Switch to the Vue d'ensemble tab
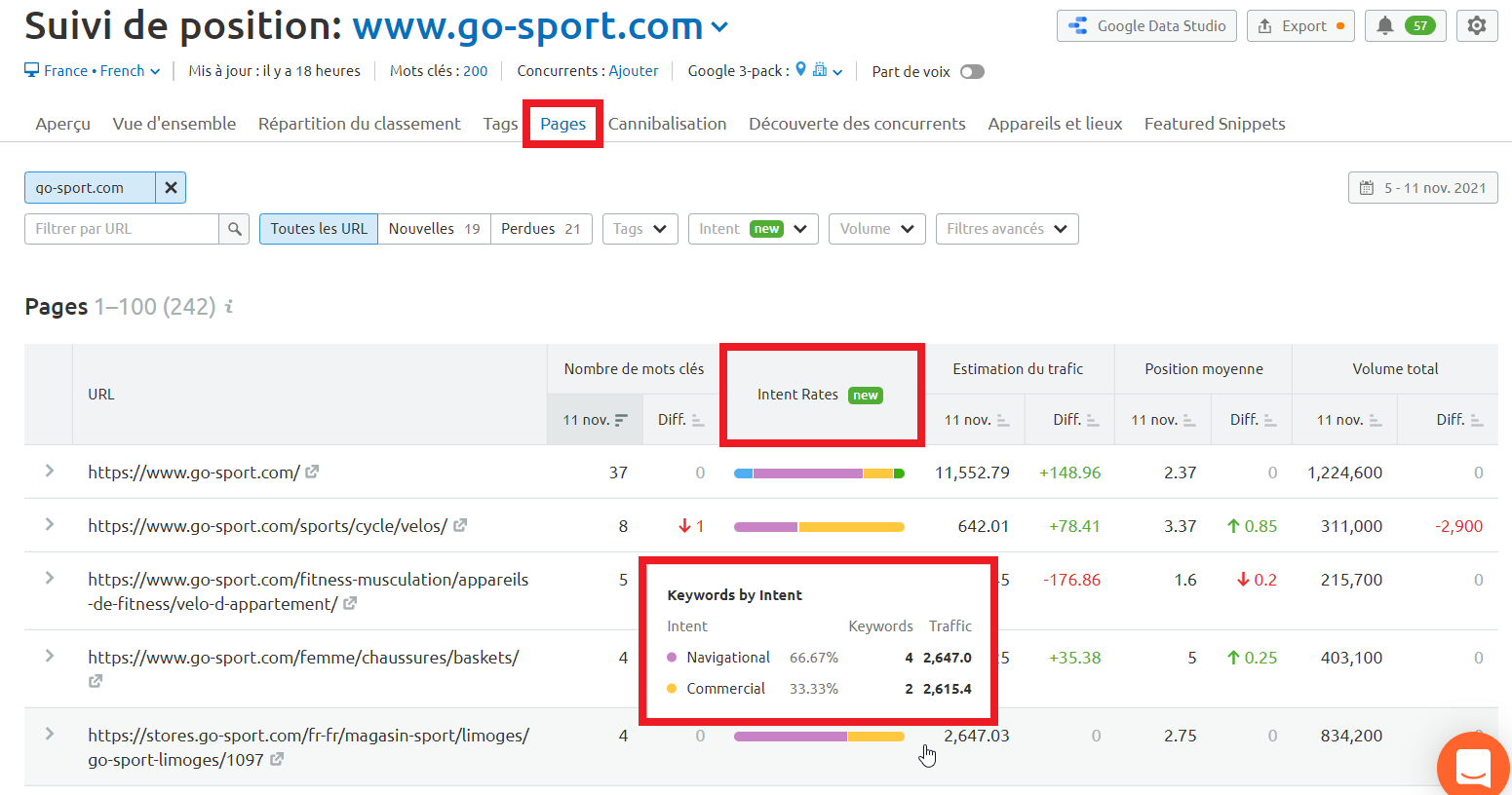 pyautogui.click(x=174, y=124)
